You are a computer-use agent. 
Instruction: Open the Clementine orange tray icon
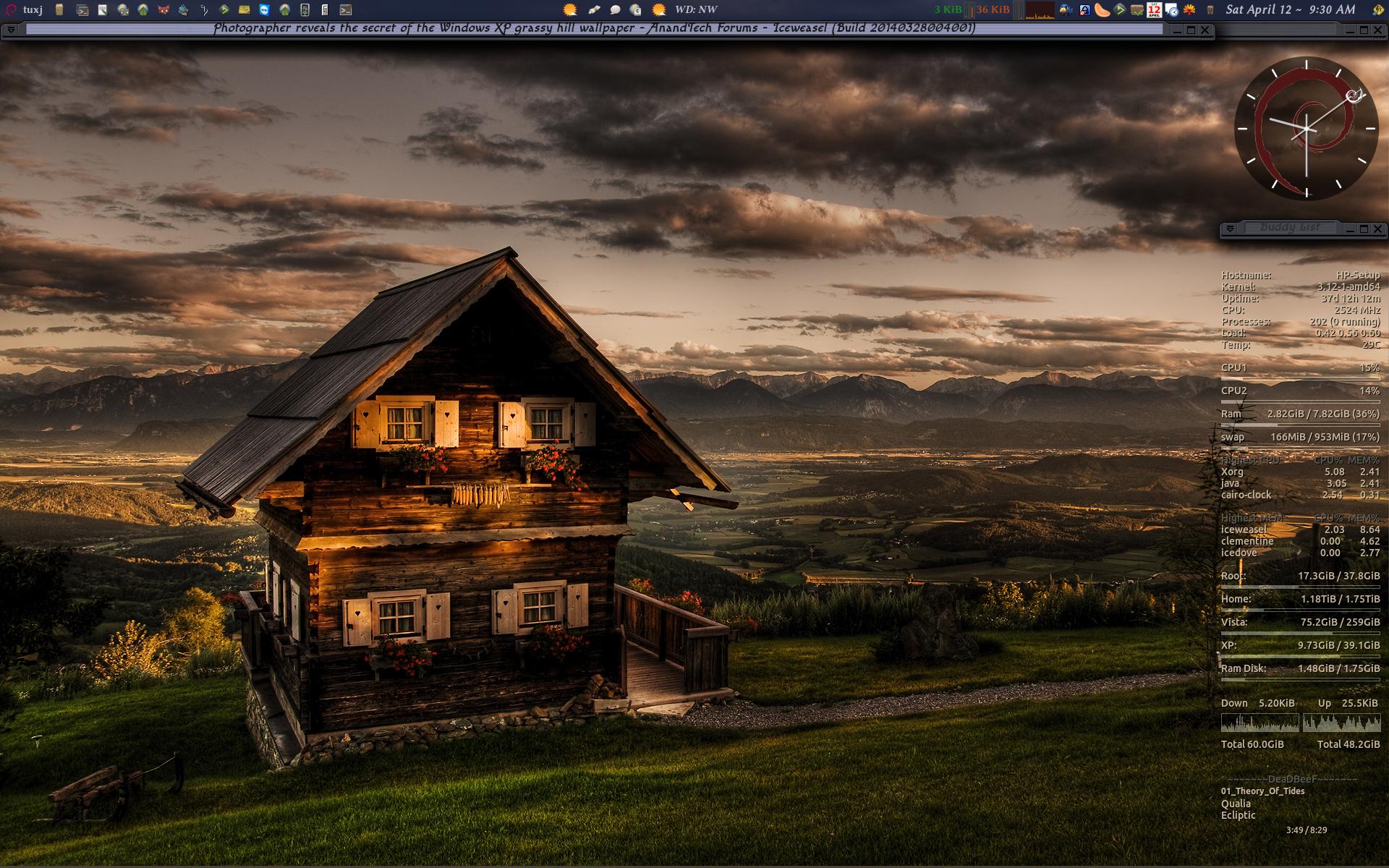click(x=1102, y=9)
